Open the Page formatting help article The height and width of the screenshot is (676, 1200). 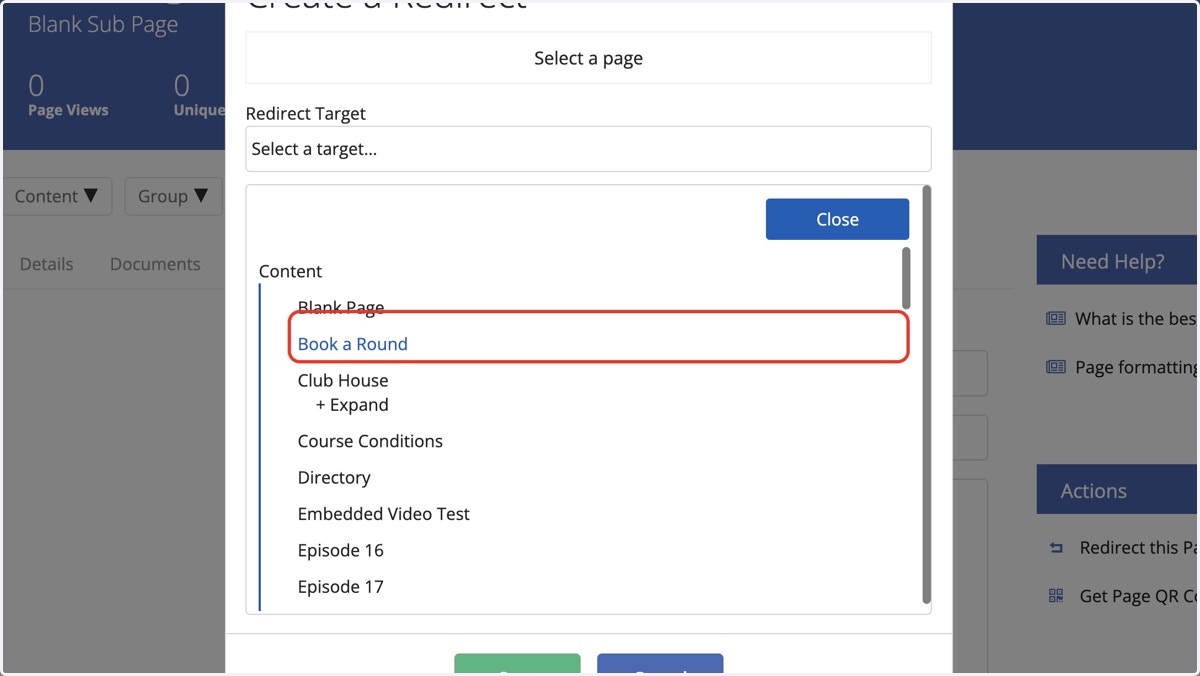(x=1137, y=367)
